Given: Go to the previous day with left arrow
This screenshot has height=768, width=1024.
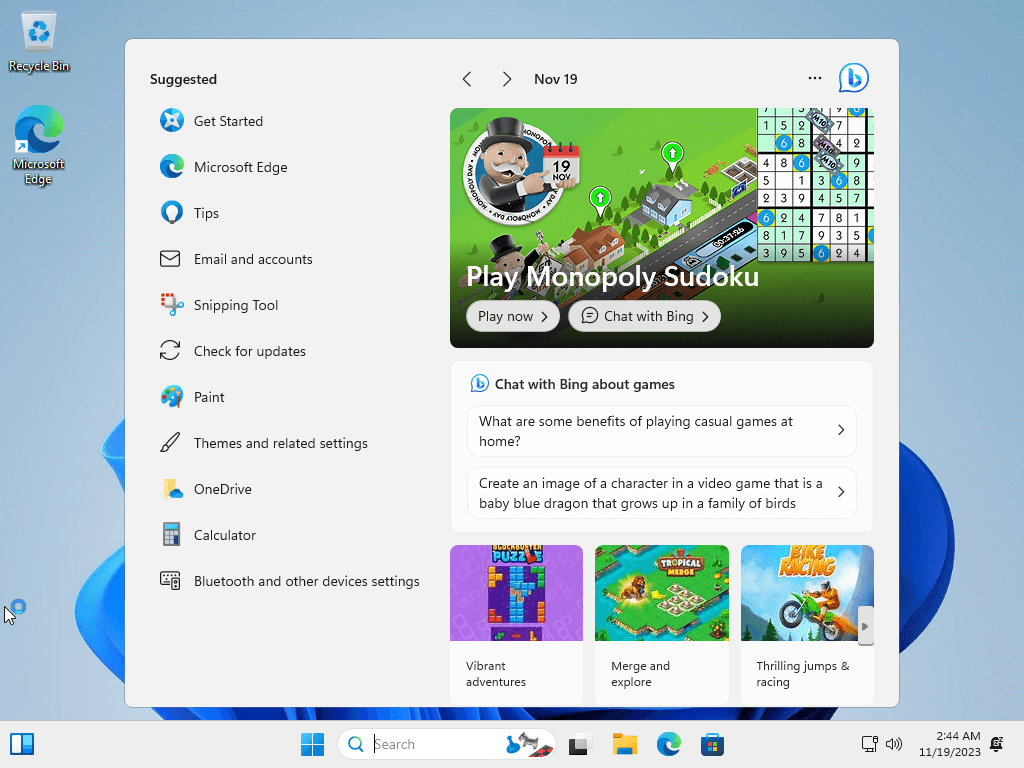Looking at the screenshot, I should tap(467, 79).
